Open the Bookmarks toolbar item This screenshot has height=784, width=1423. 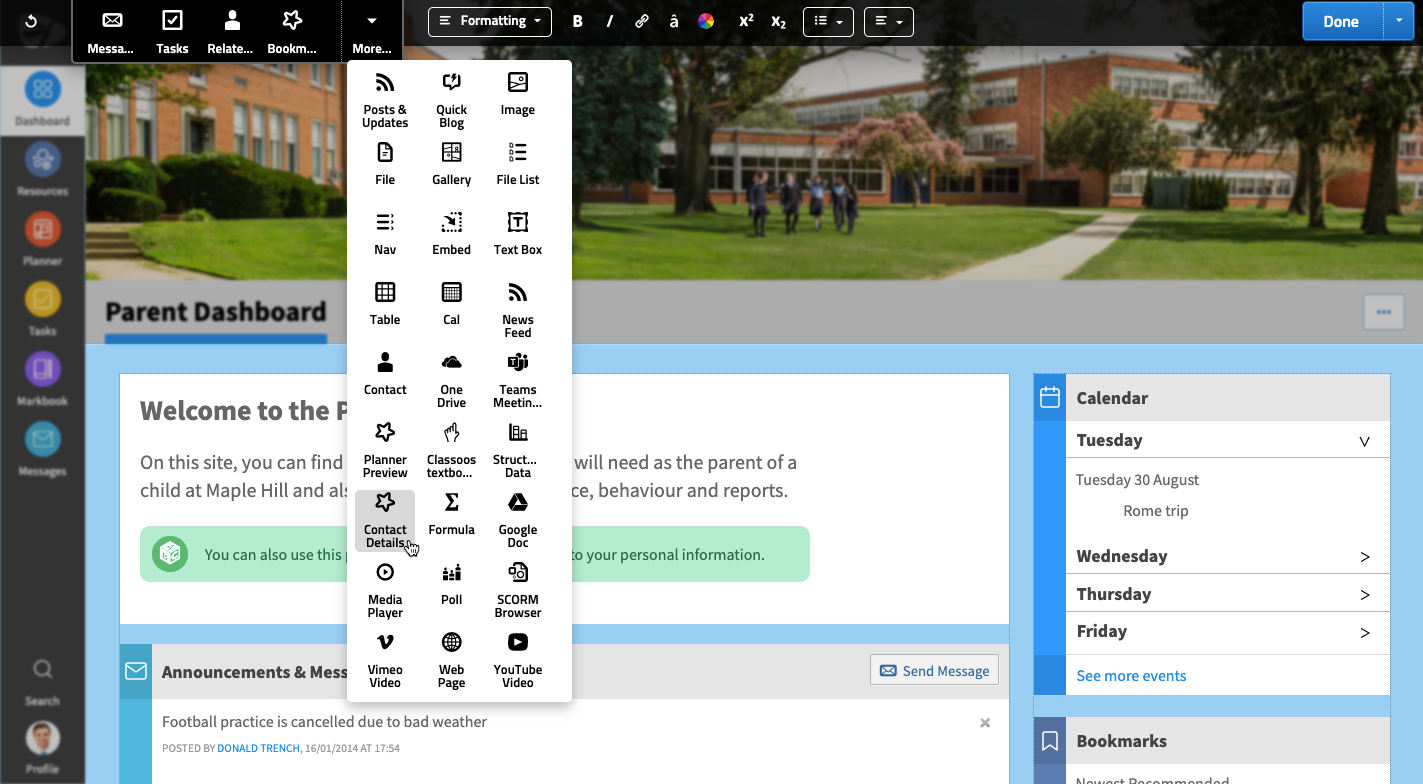291,30
